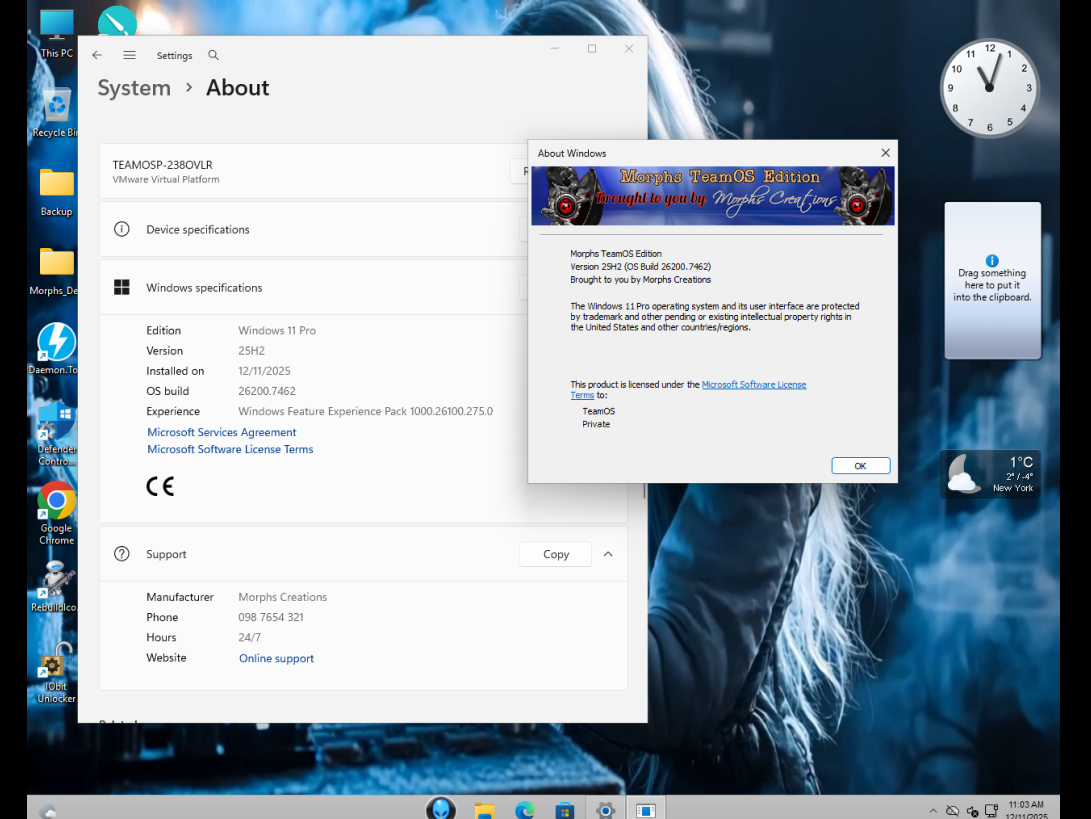The height and width of the screenshot is (819, 1091).
Task: Click the network icon in system tray
Action: (992, 811)
